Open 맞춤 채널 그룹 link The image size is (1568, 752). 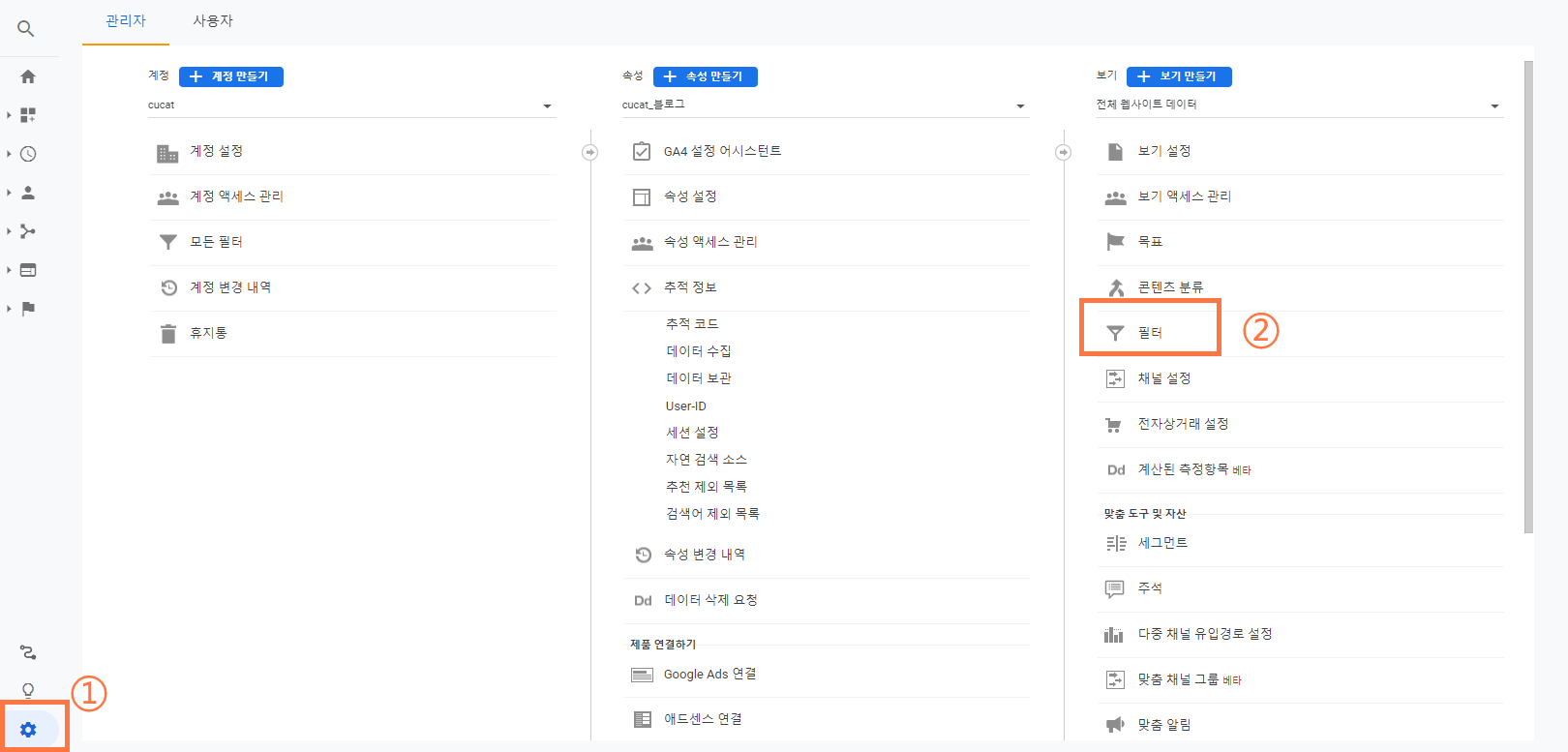pyautogui.click(x=1179, y=679)
